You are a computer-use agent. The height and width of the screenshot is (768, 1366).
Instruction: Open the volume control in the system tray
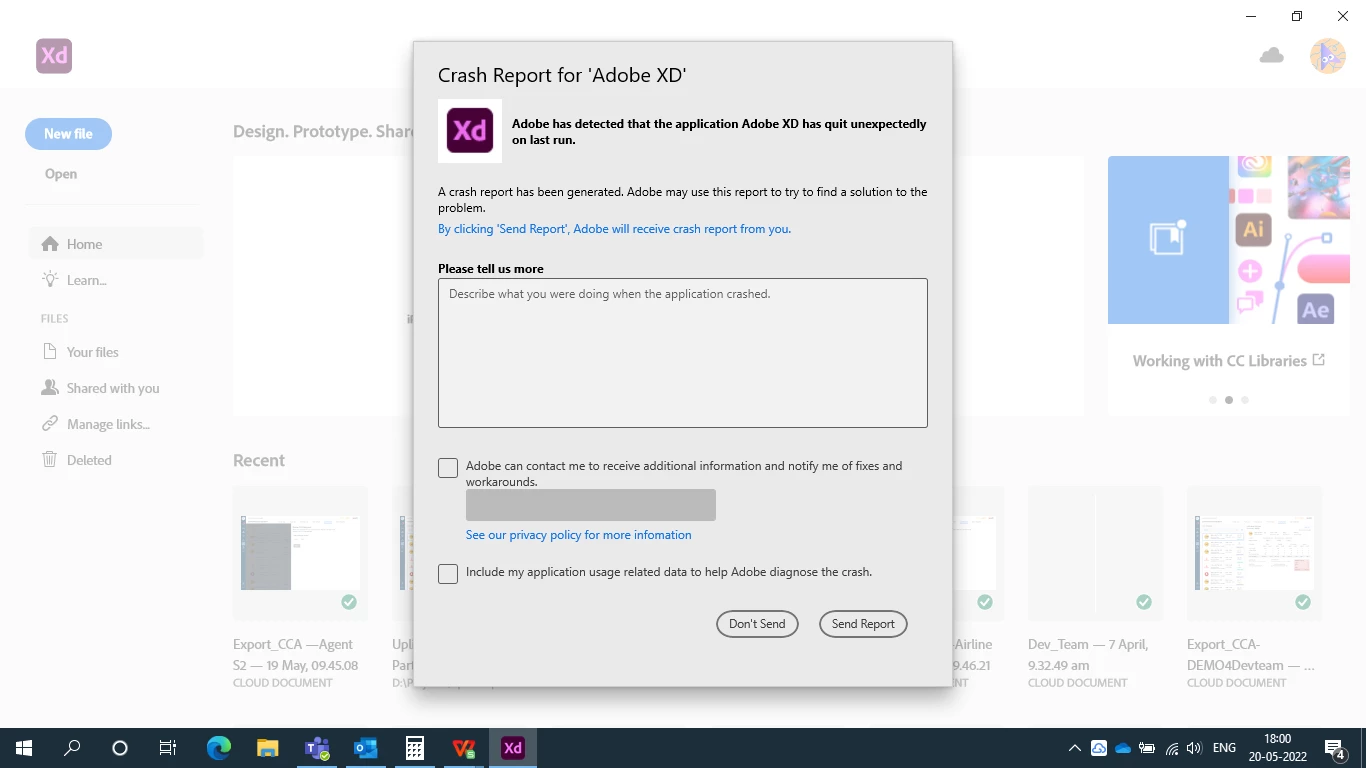pyautogui.click(x=1194, y=748)
